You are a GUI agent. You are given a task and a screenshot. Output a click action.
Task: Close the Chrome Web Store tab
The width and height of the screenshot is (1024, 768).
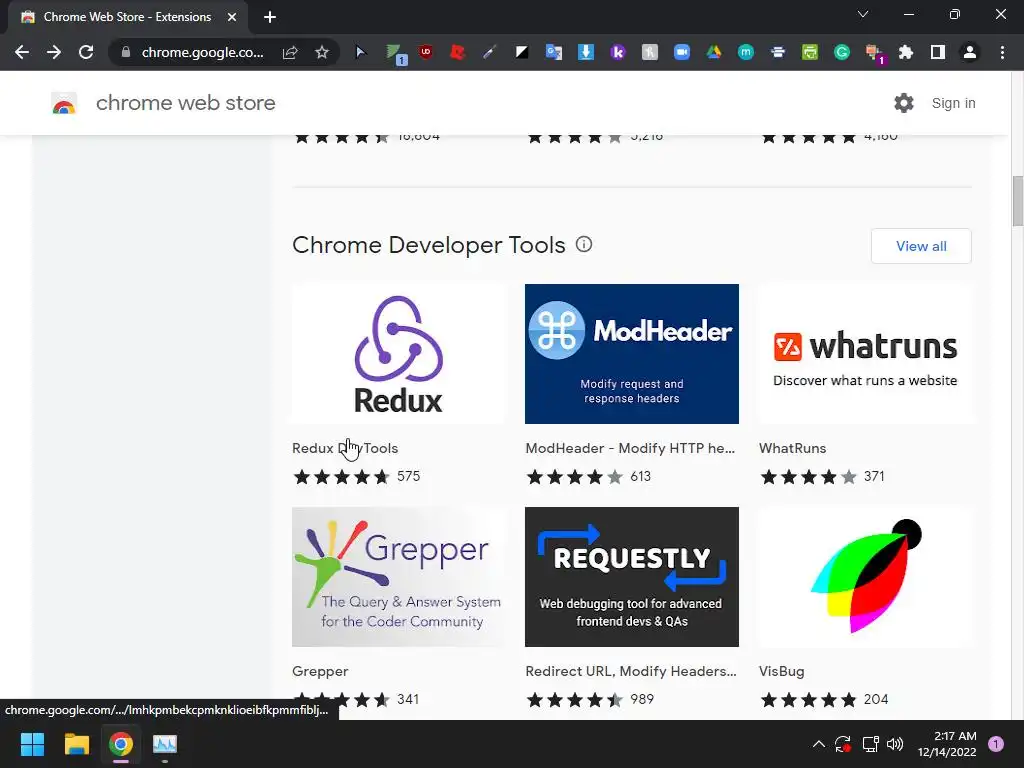[232, 17]
